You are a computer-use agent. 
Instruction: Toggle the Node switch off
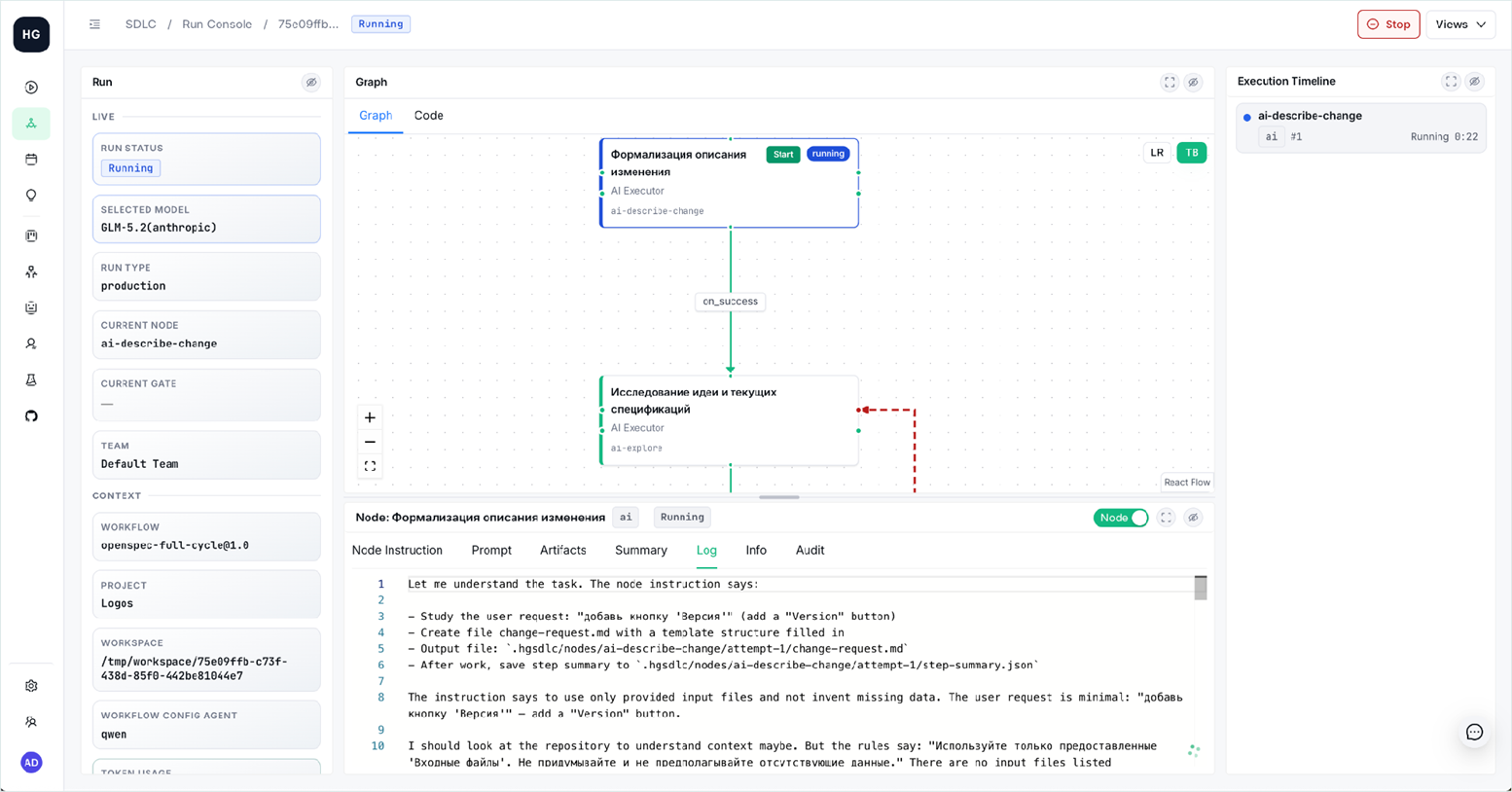[x=1121, y=518]
